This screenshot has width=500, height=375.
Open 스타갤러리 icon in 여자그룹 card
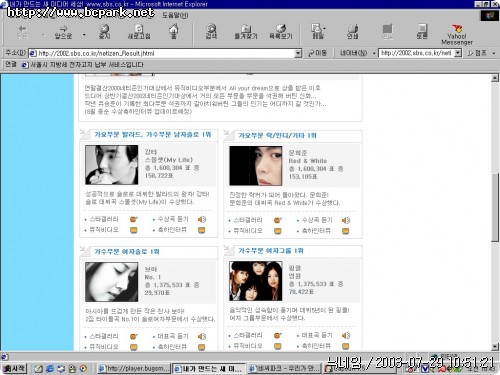tap(278, 335)
